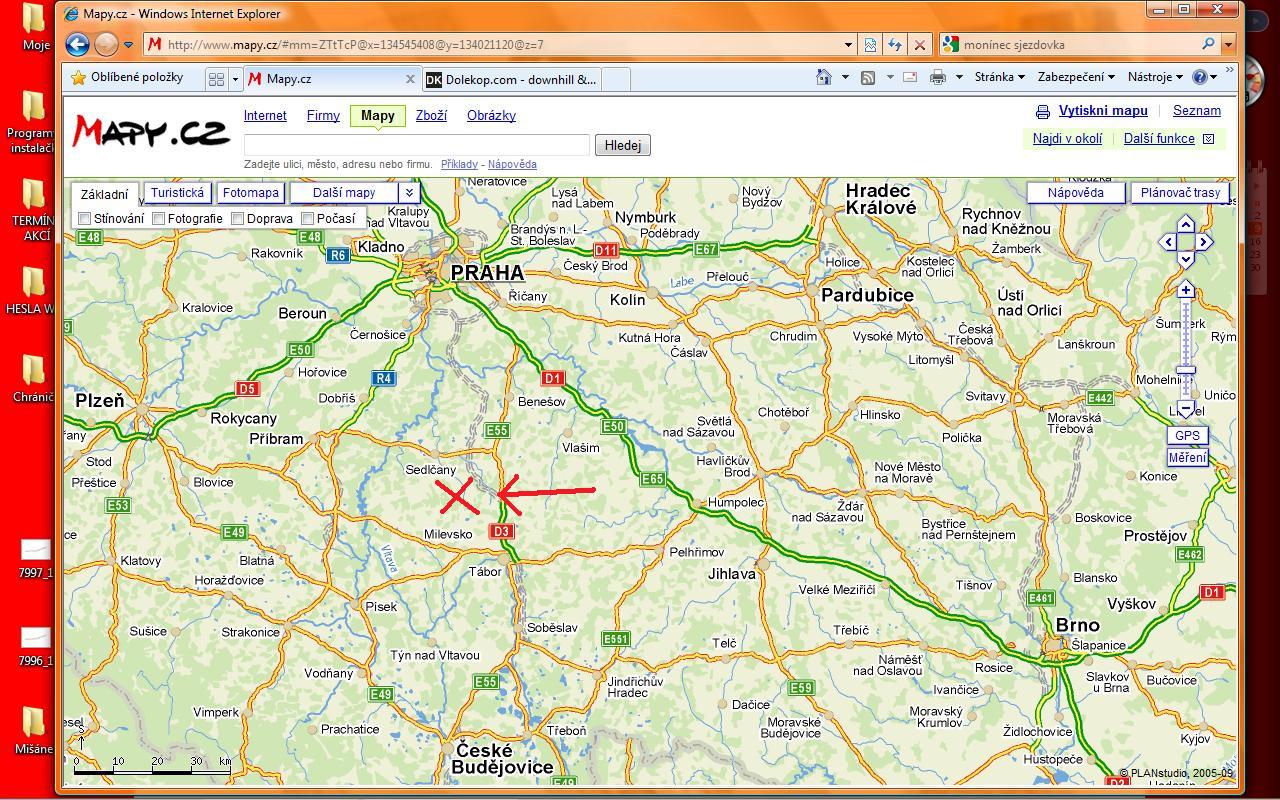1280x800 pixels.
Task: Enable the Stínování checkbox
Action: (x=85, y=218)
